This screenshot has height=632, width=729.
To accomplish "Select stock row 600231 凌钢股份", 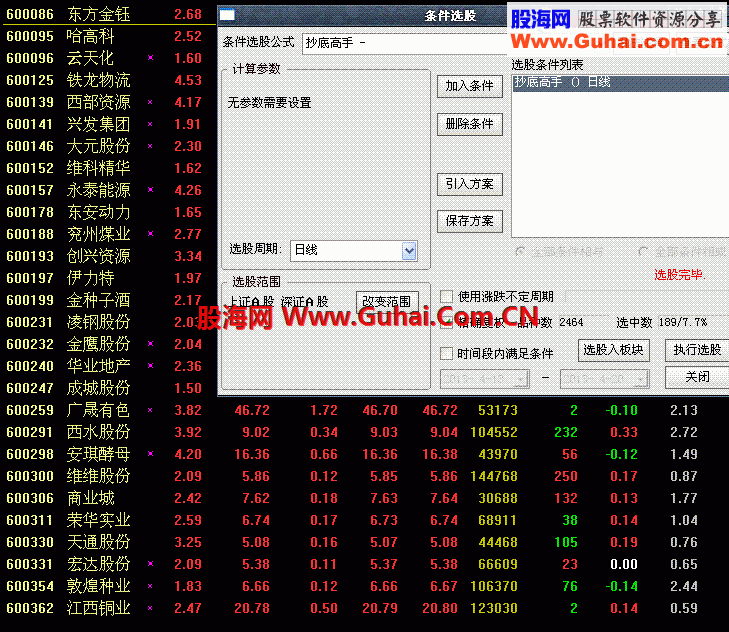I will (104, 322).
